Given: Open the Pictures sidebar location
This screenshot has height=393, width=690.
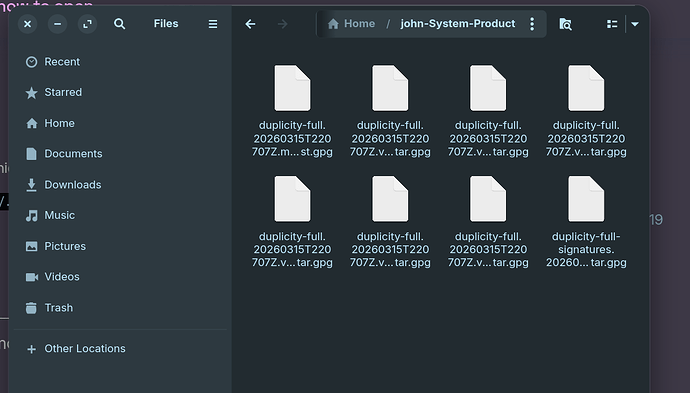Looking at the screenshot, I should point(120,246).
